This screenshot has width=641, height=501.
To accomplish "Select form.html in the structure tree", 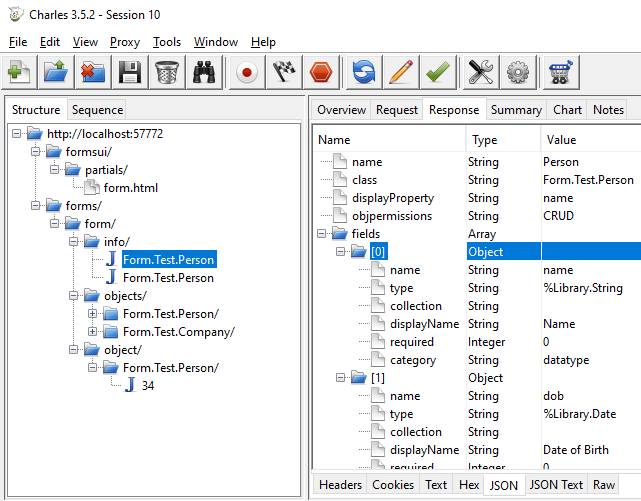I will [x=130, y=188].
